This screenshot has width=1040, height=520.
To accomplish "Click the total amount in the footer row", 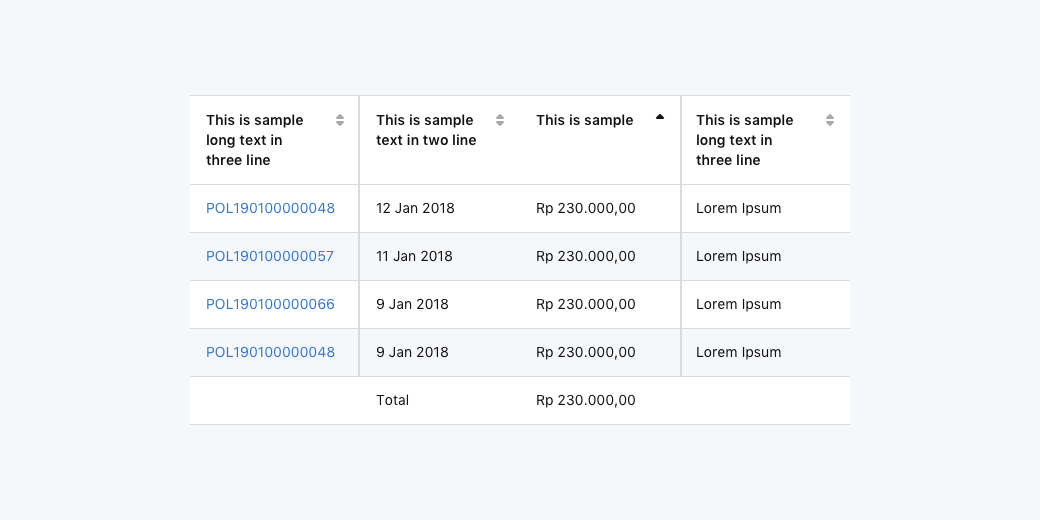I will click(x=586, y=400).
